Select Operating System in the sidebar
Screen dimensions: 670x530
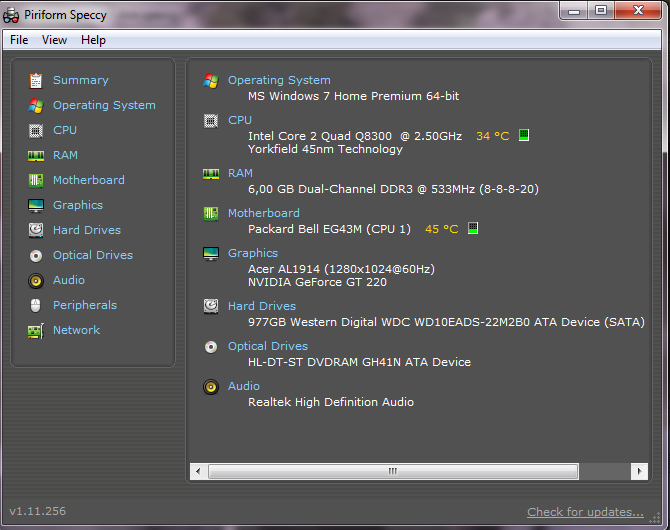pyautogui.click(x=104, y=106)
